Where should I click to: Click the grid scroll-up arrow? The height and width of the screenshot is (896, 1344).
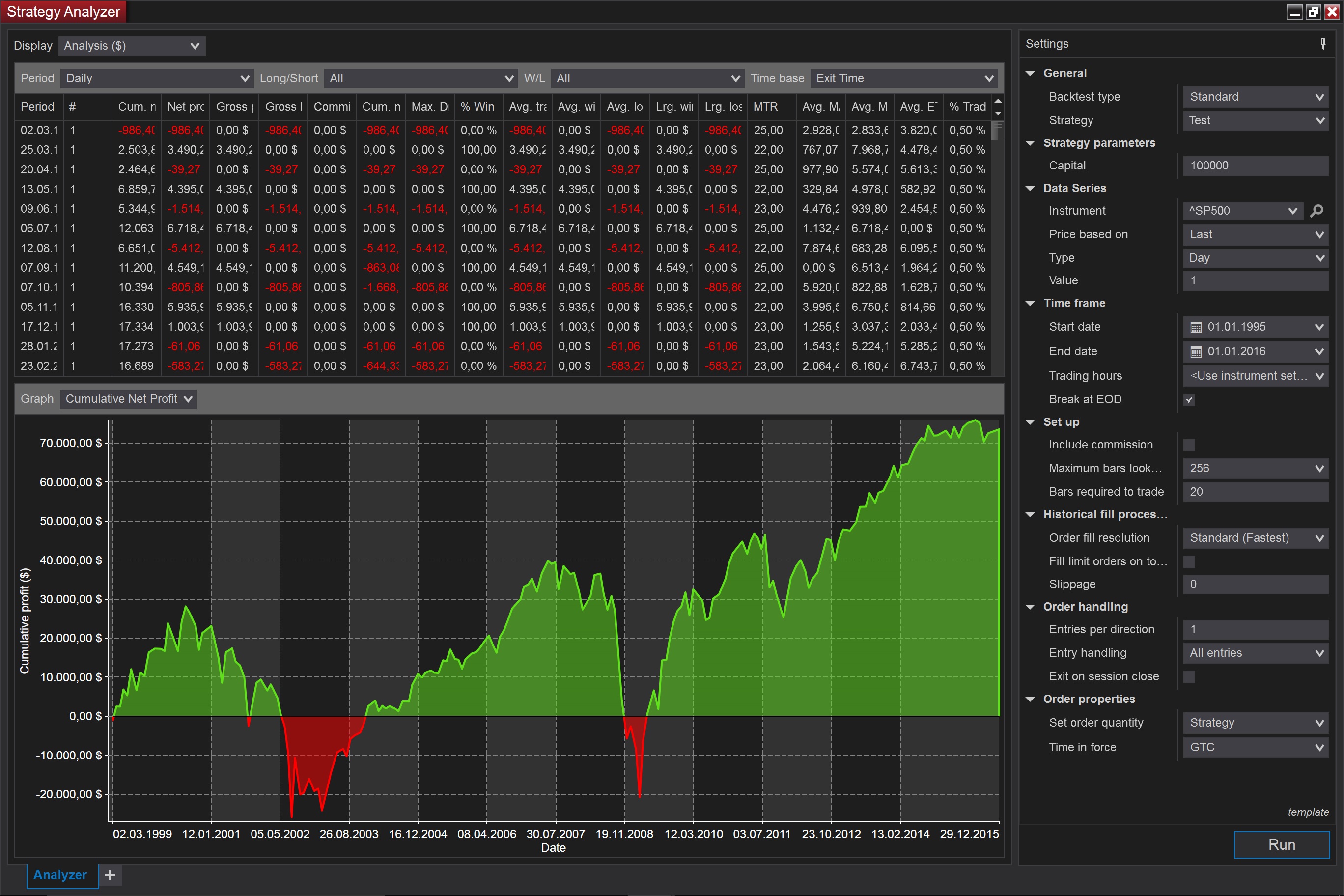coord(998,101)
